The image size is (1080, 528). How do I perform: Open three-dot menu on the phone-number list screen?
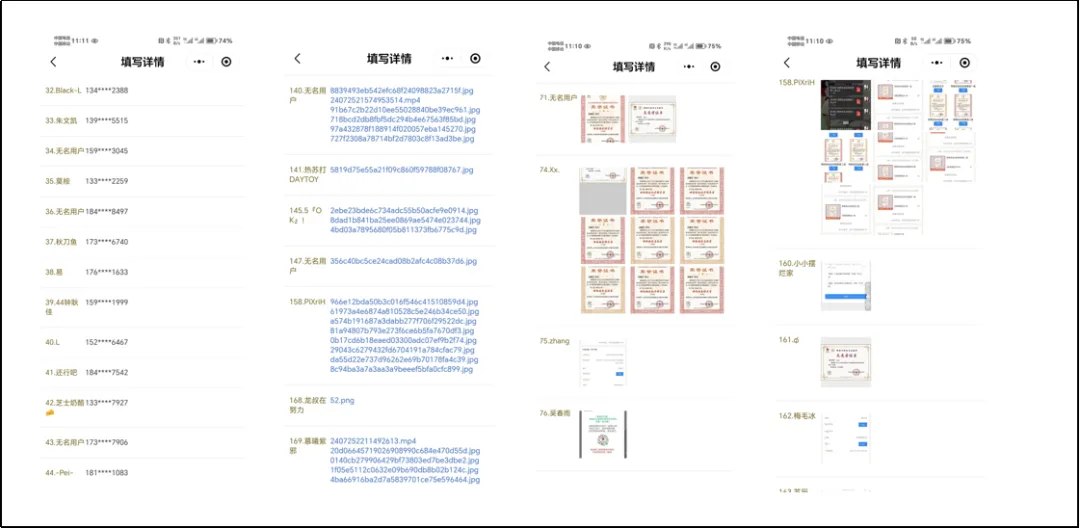click(x=199, y=62)
